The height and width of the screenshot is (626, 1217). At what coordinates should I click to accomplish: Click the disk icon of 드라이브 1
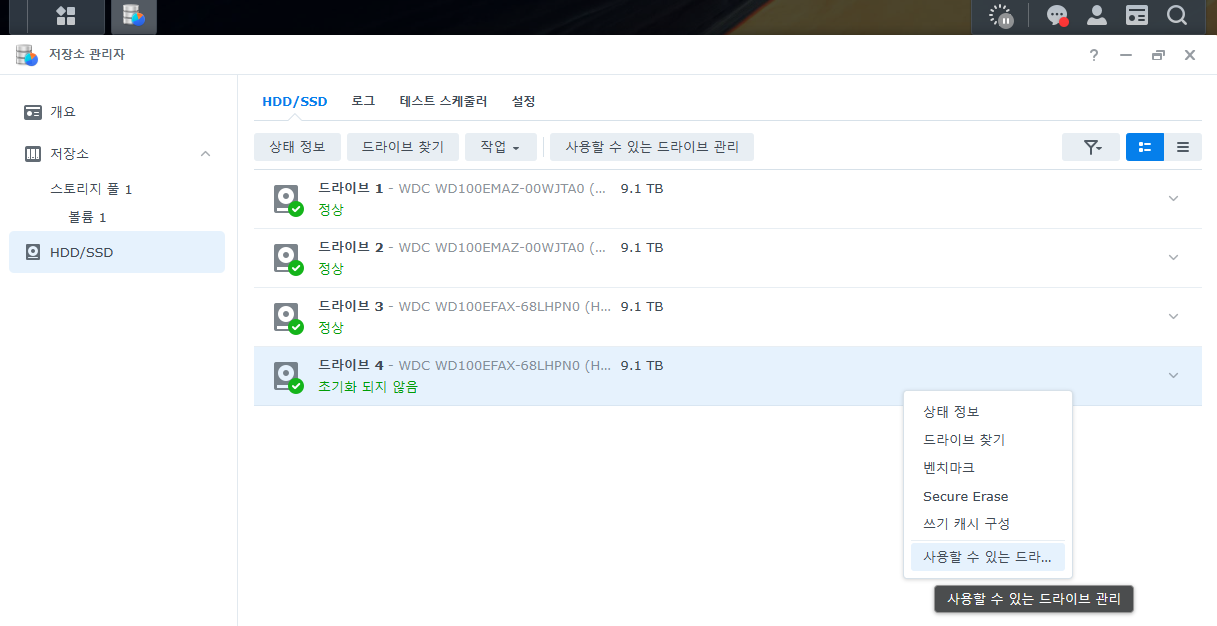pos(288,199)
